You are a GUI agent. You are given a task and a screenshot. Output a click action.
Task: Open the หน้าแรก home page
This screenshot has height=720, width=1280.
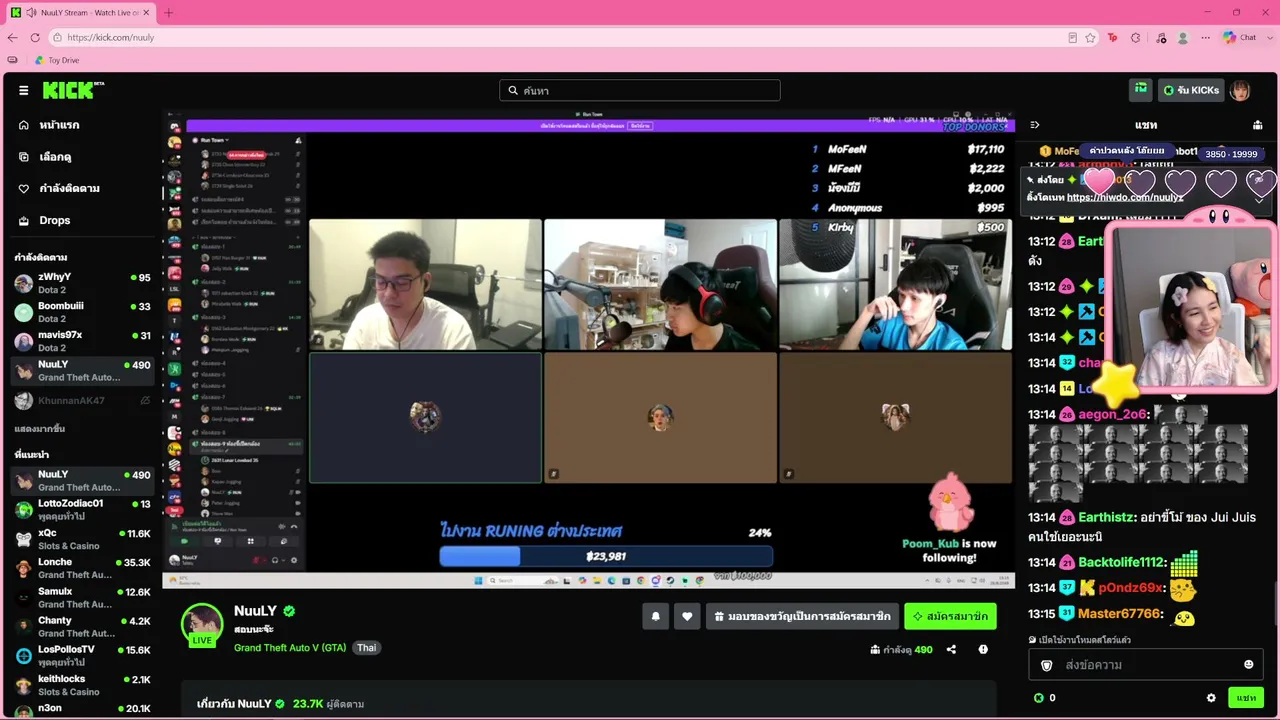coord(59,125)
